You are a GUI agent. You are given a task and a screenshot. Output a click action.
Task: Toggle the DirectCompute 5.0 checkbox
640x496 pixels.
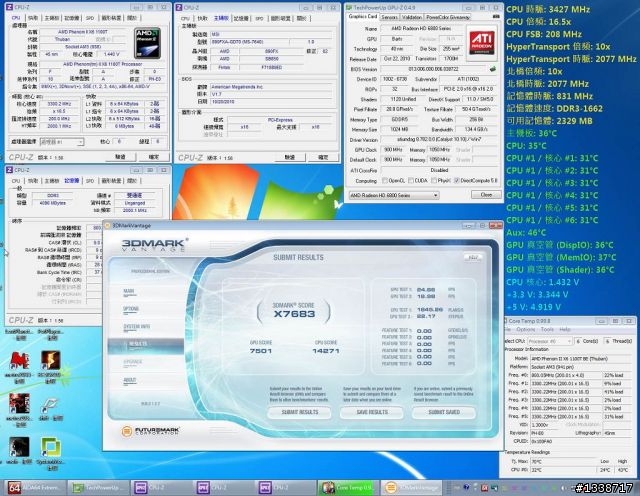457,180
